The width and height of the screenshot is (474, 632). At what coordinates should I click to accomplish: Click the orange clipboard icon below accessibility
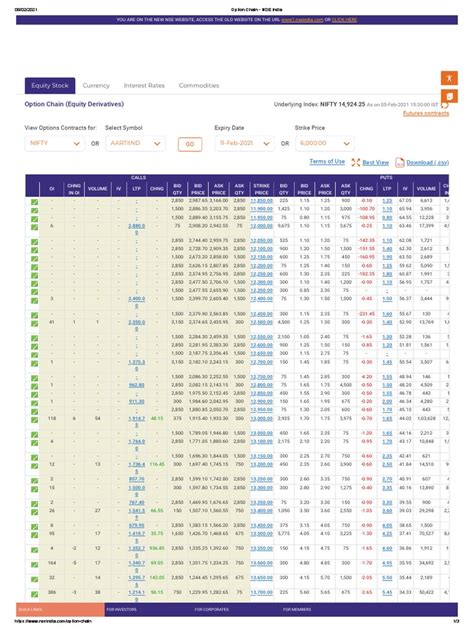tap(449, 96)
